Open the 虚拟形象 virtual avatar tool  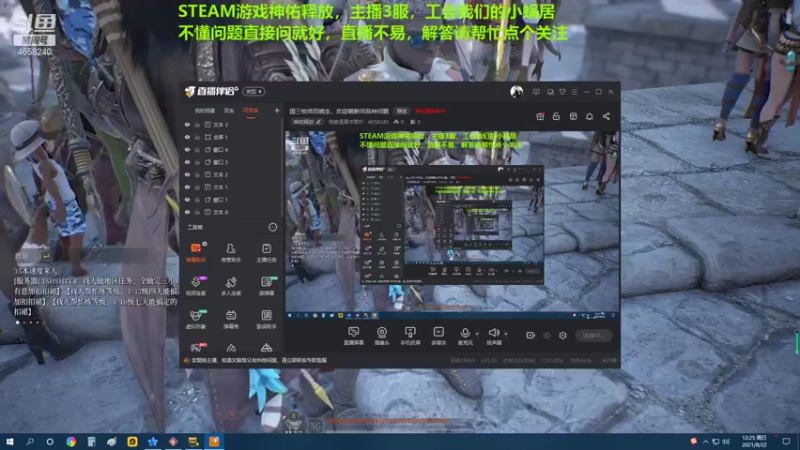pyautogui.click(x=196, y=318)
